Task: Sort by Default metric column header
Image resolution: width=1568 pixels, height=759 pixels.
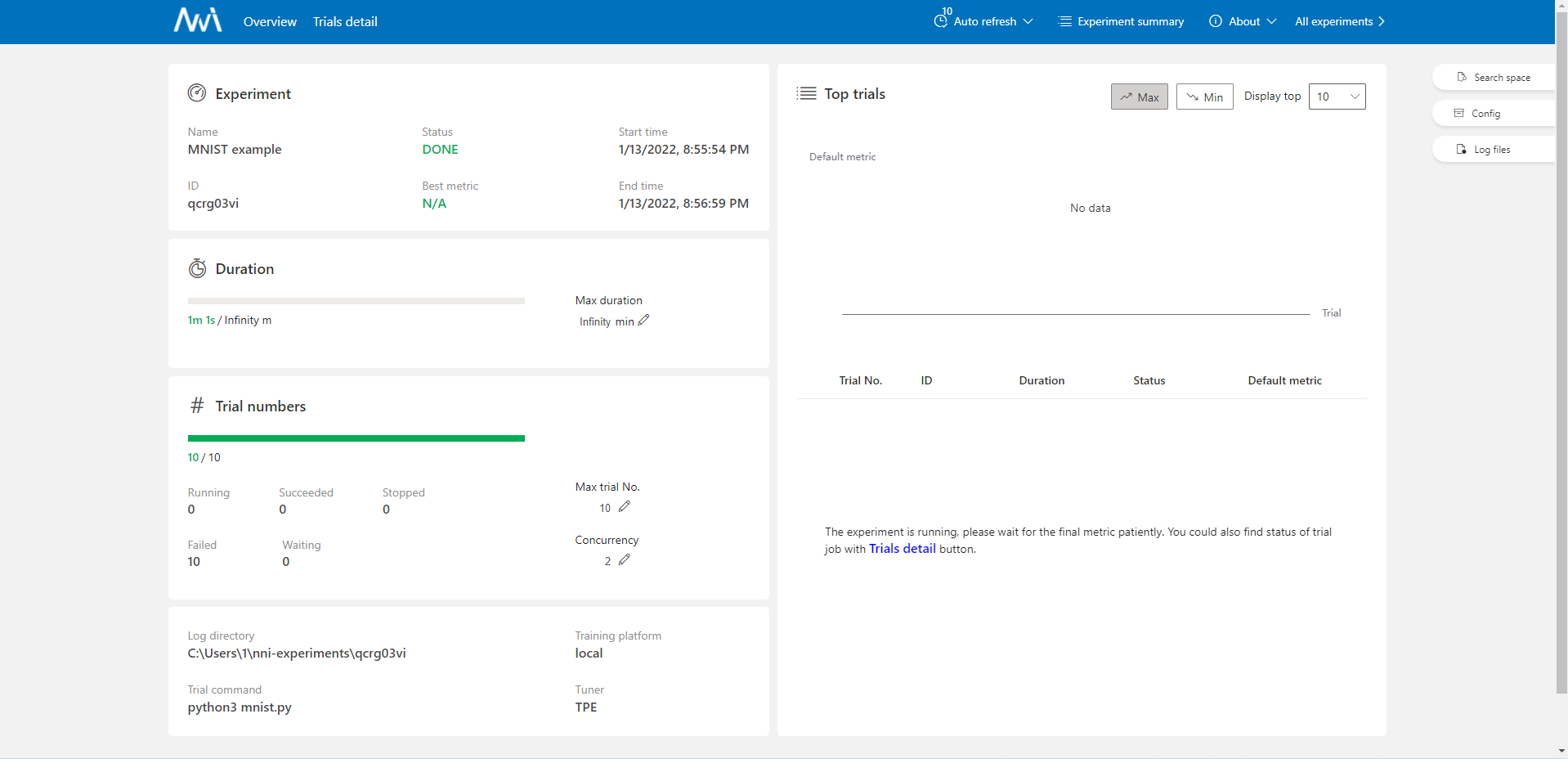Action: pos(1284,380)
